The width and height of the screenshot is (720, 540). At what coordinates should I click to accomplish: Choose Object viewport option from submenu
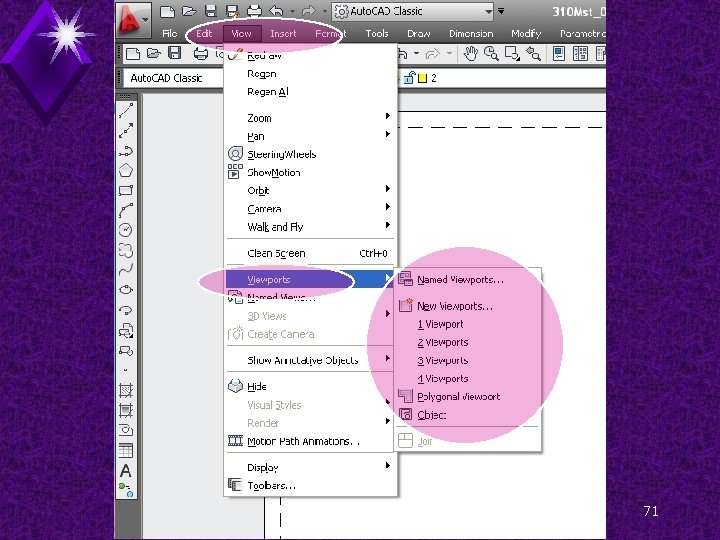coord(468,415)
